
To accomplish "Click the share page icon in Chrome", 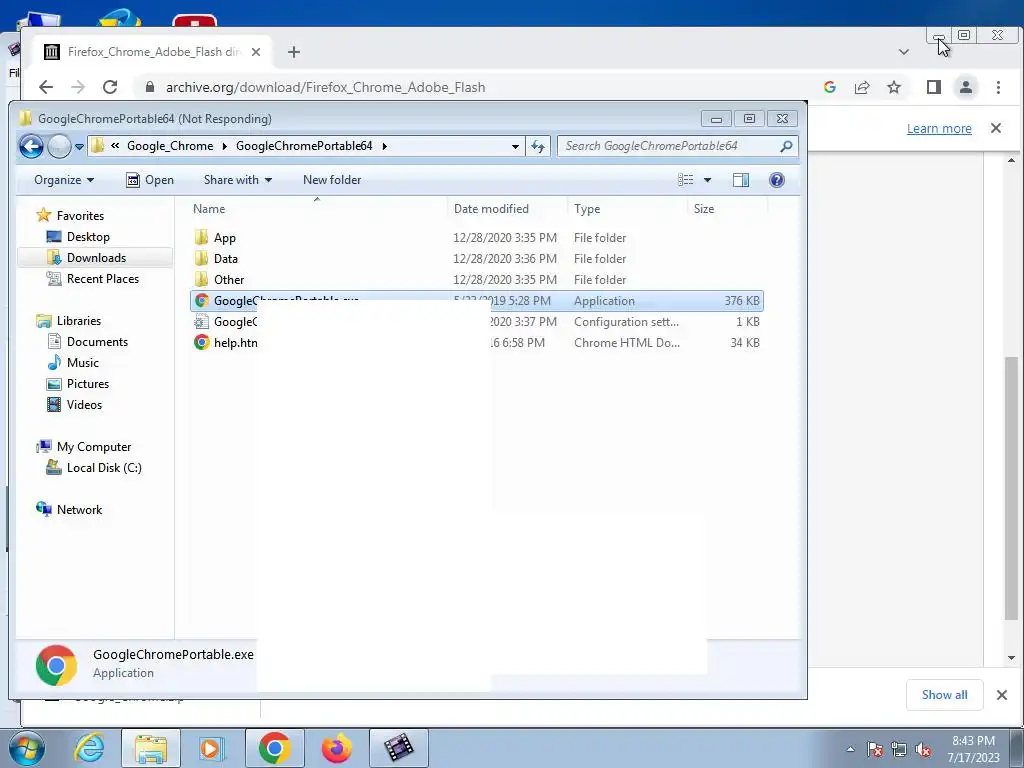I will 862,87.
